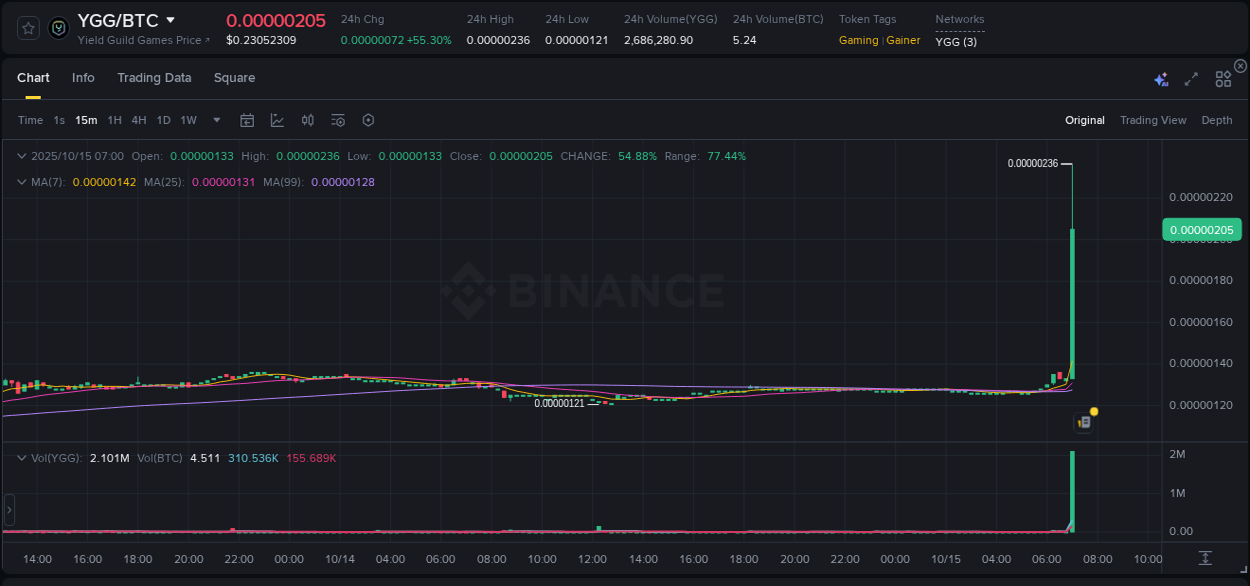
Task: Click the favorite star icon
Action: 27,28
